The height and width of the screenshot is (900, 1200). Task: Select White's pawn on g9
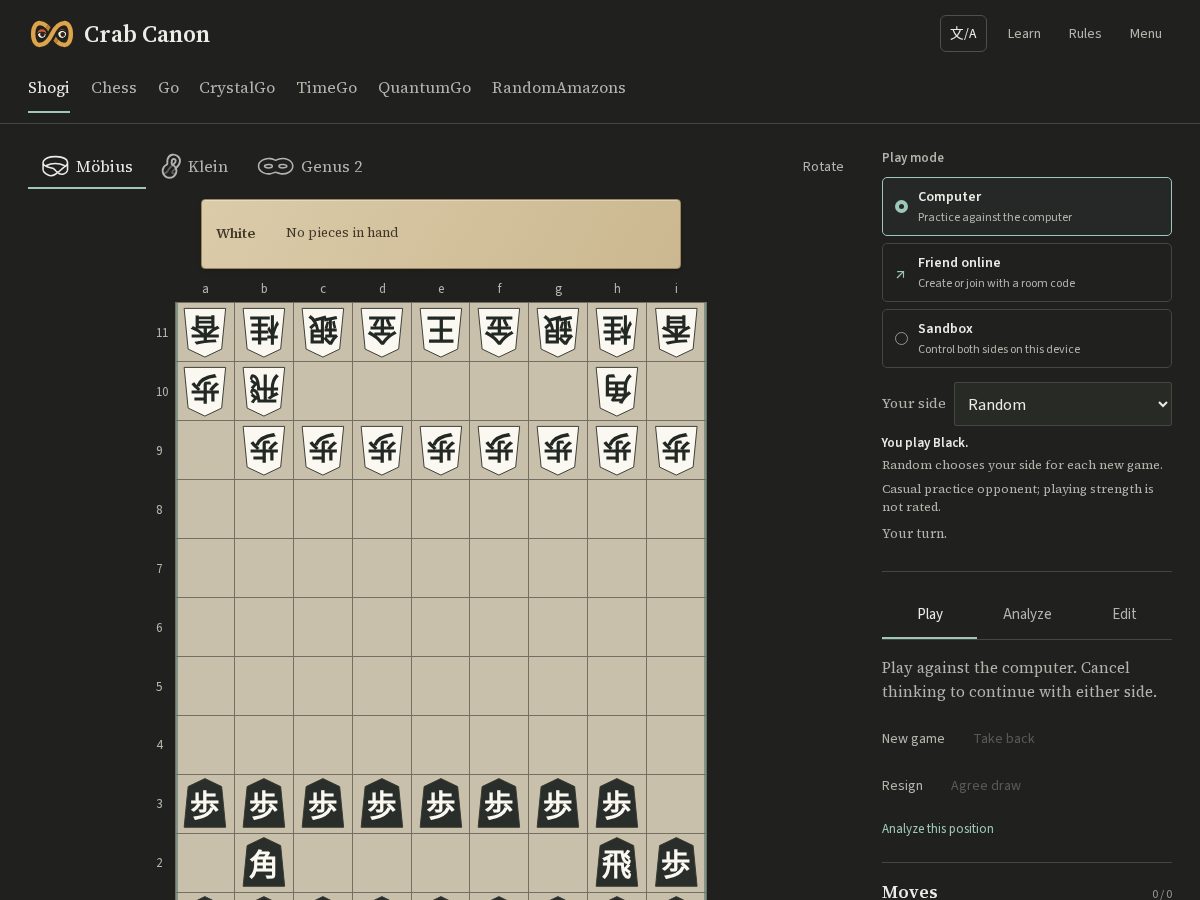tap(558, 450)
